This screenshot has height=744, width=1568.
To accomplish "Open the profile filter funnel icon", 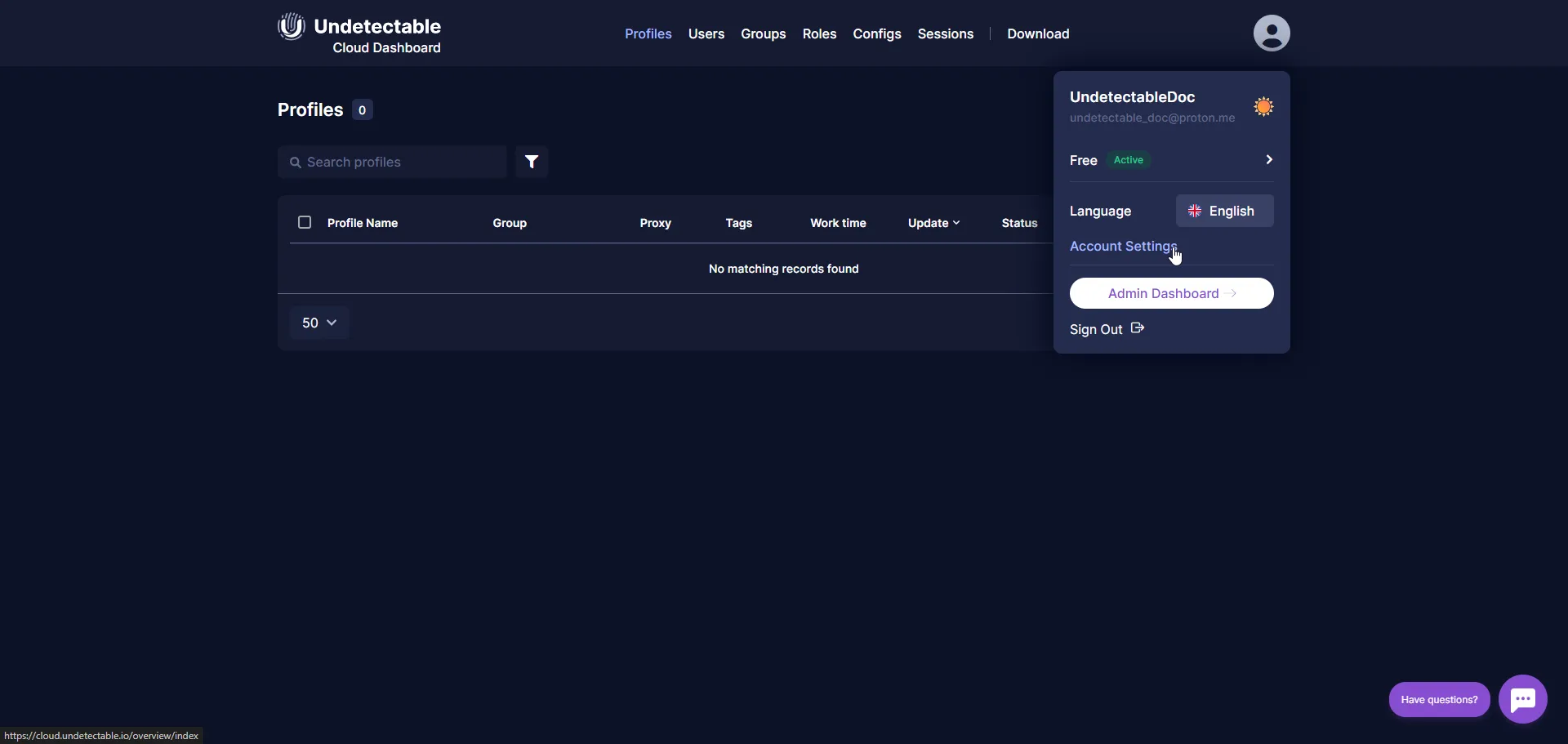I will coord(532,162).
